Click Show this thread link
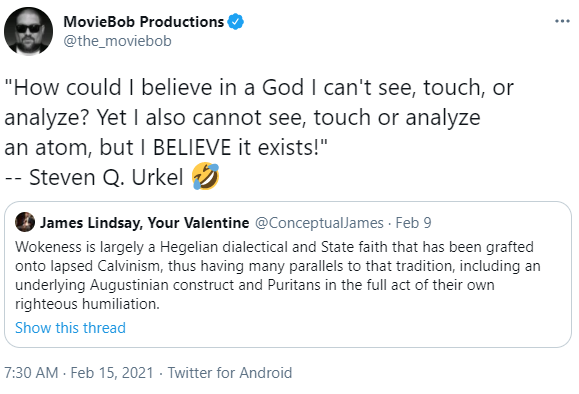Screen dimensions: 579x394 point(70,328)
